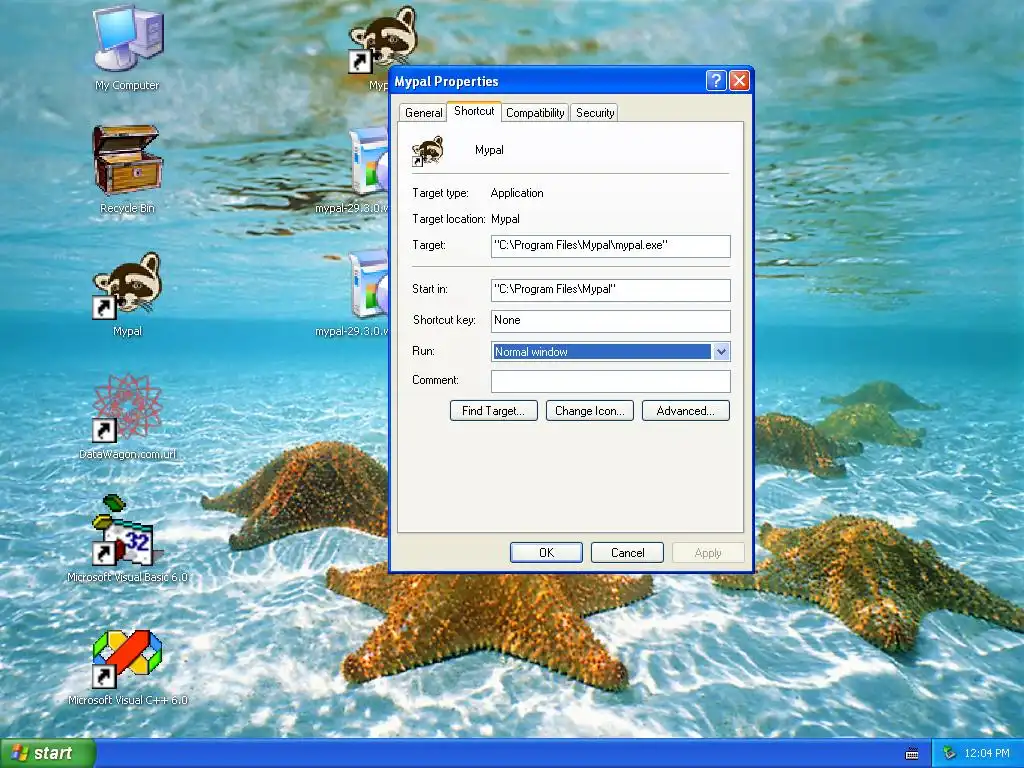Select the Shortcut tab
The width and height of the screenshot is (1024, 768).
point(474,111)
